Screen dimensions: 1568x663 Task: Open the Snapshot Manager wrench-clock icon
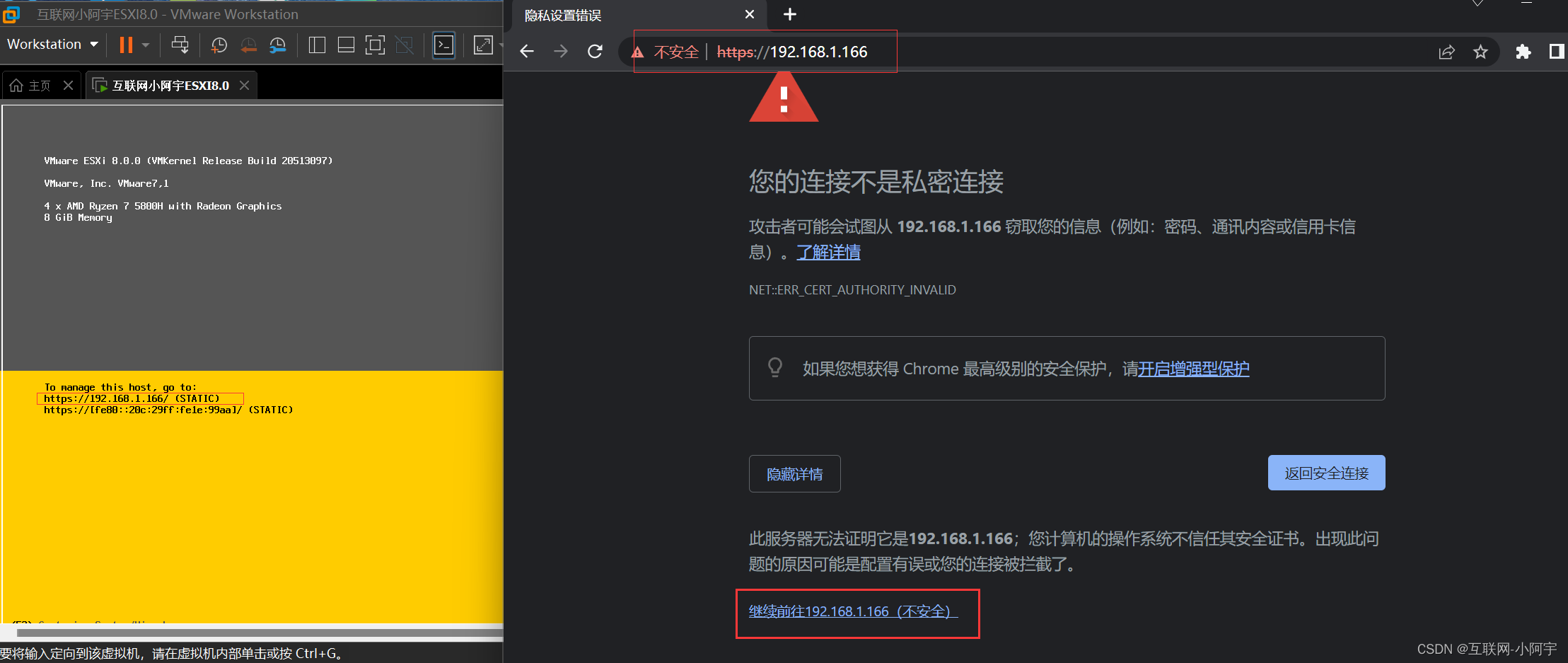click(x=277, y=45)
